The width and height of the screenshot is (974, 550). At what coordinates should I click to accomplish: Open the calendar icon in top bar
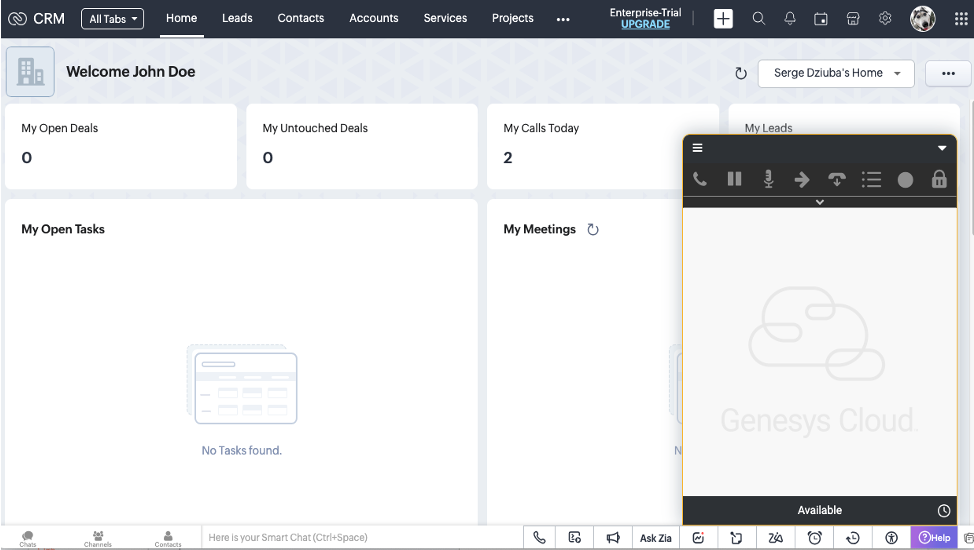tap(821, 19)
